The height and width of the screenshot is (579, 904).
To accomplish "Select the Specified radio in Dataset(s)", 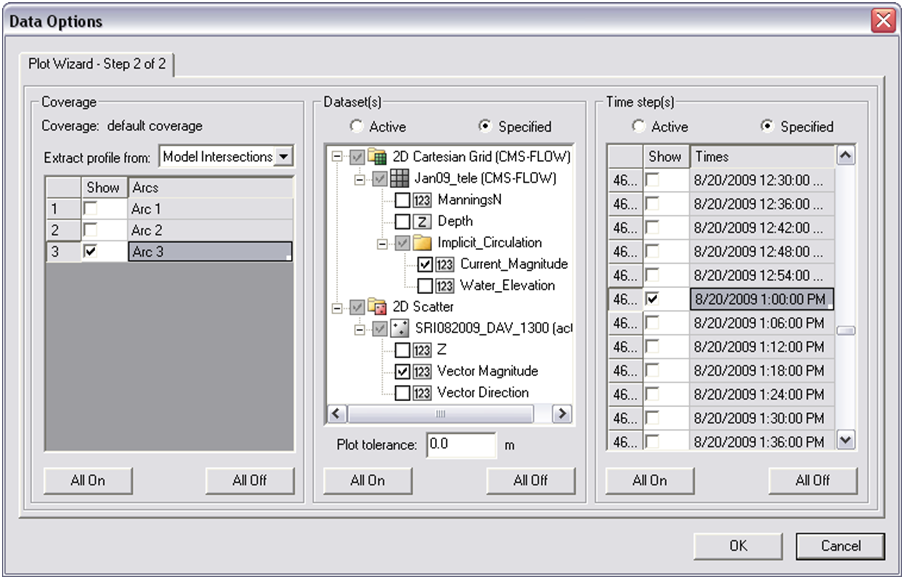I will tap(485, 126).
